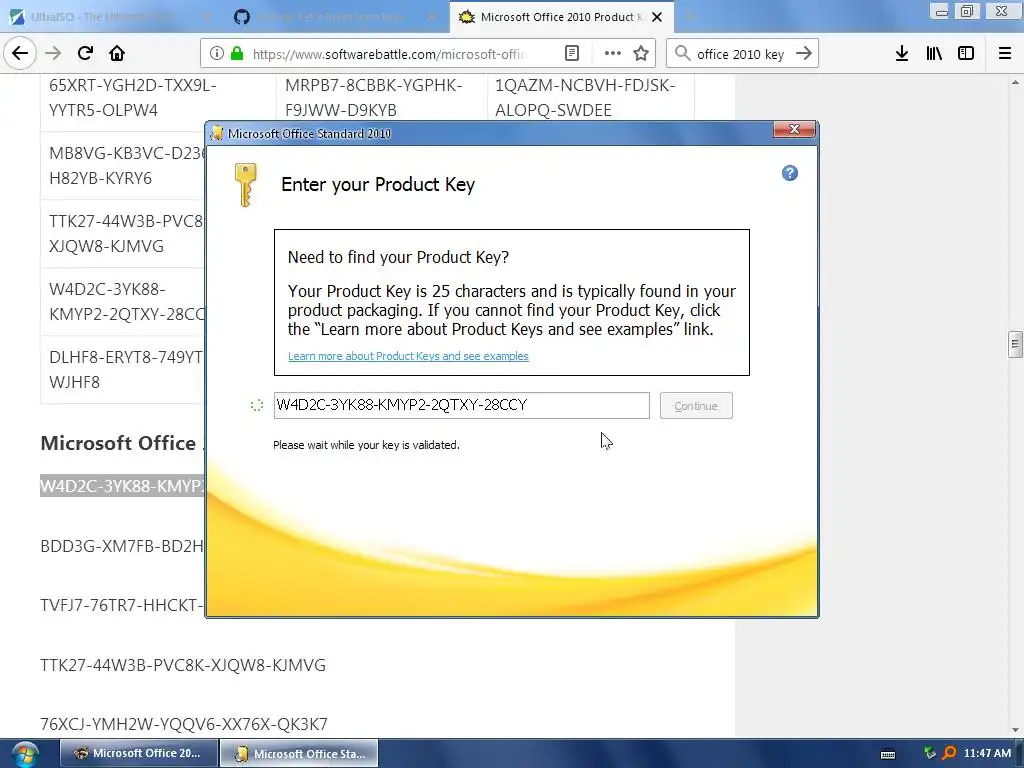The height and width of the screenshot is (768, 1024).
Task: Open Learn more about Product Keys link
Action: point(408,356)
